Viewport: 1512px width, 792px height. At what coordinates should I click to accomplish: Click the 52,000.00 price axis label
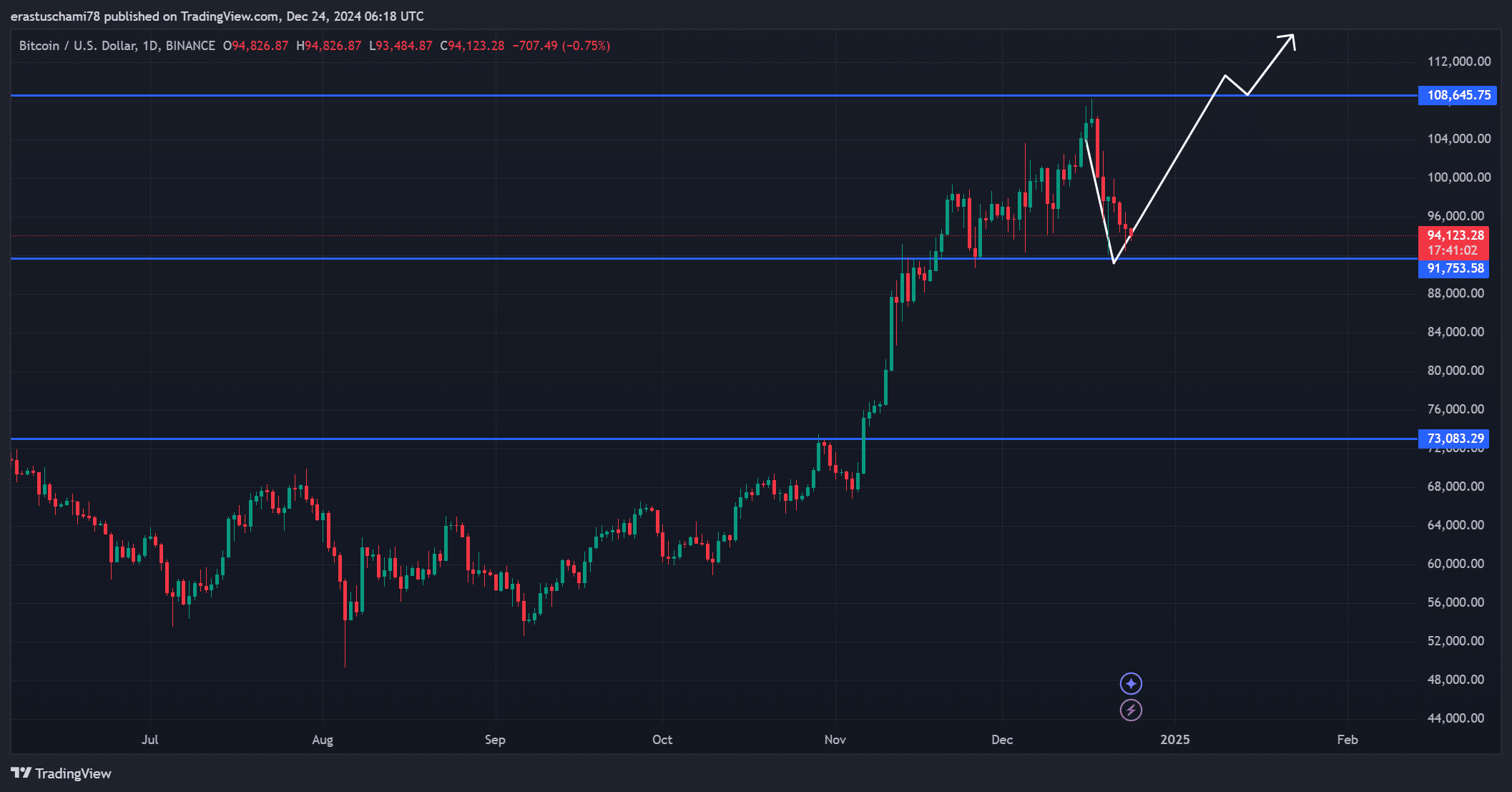click(1455, 641)
